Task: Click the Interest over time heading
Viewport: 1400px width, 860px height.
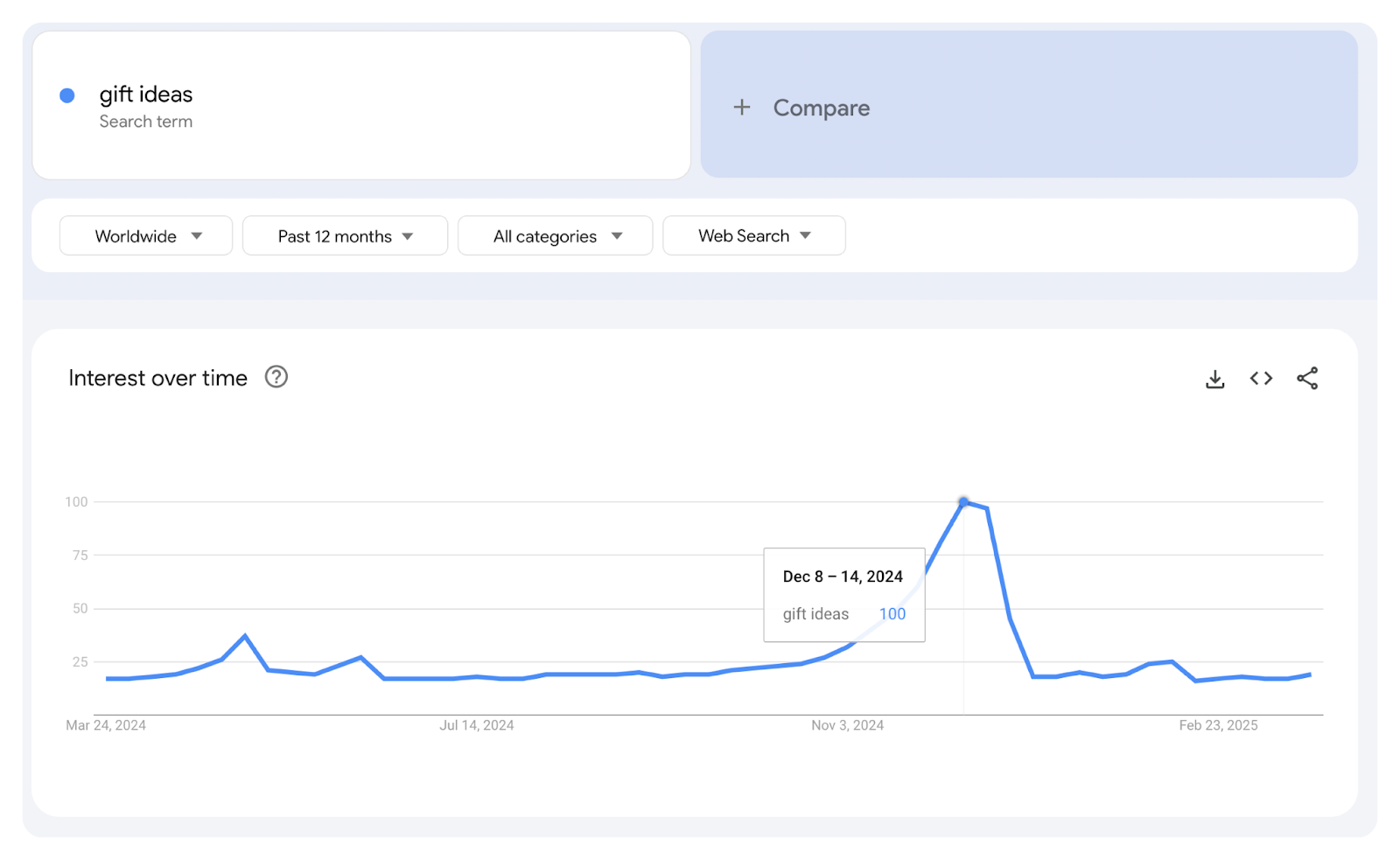Action: (158, 378)
